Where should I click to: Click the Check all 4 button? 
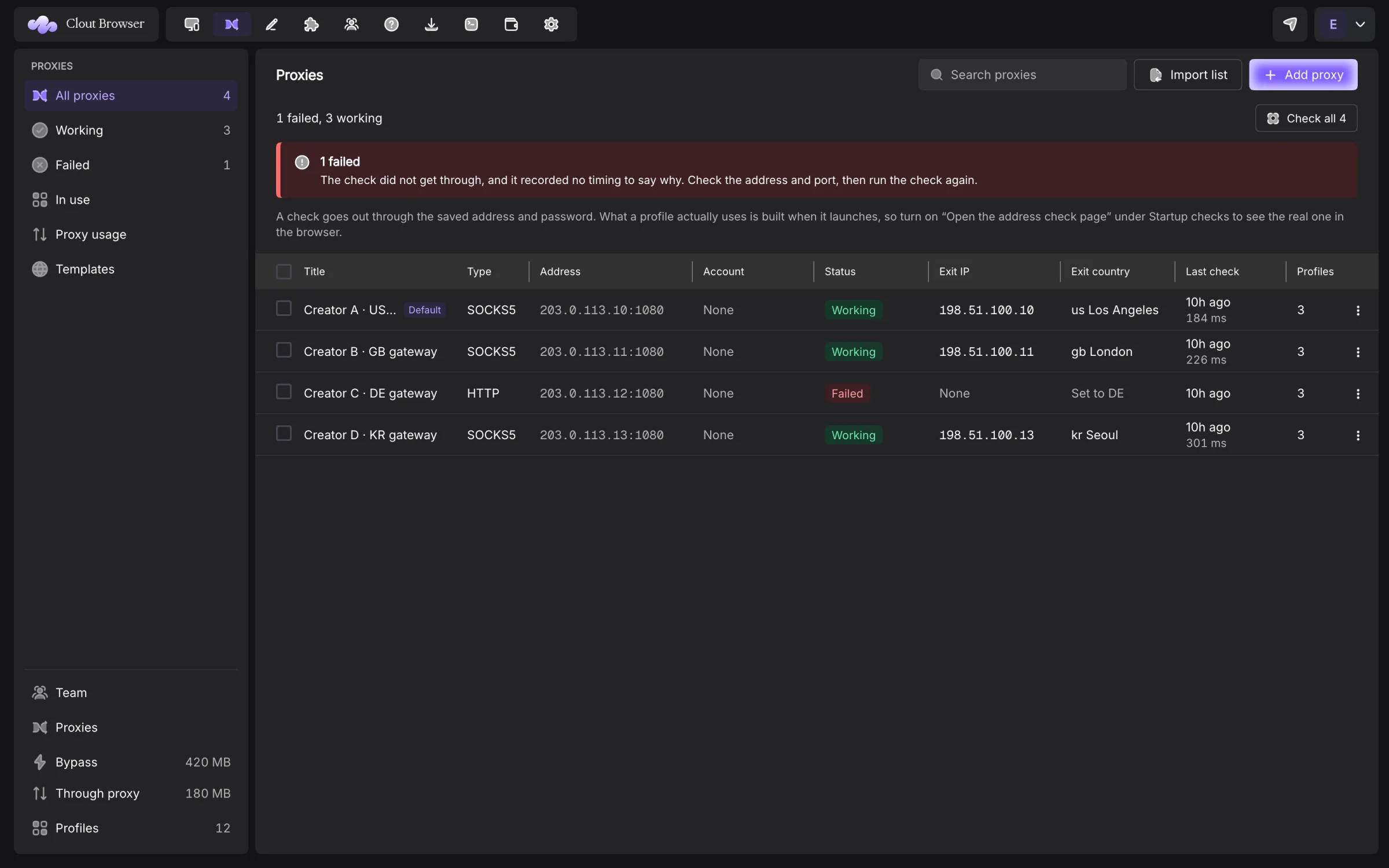(x=1306, y=118)
